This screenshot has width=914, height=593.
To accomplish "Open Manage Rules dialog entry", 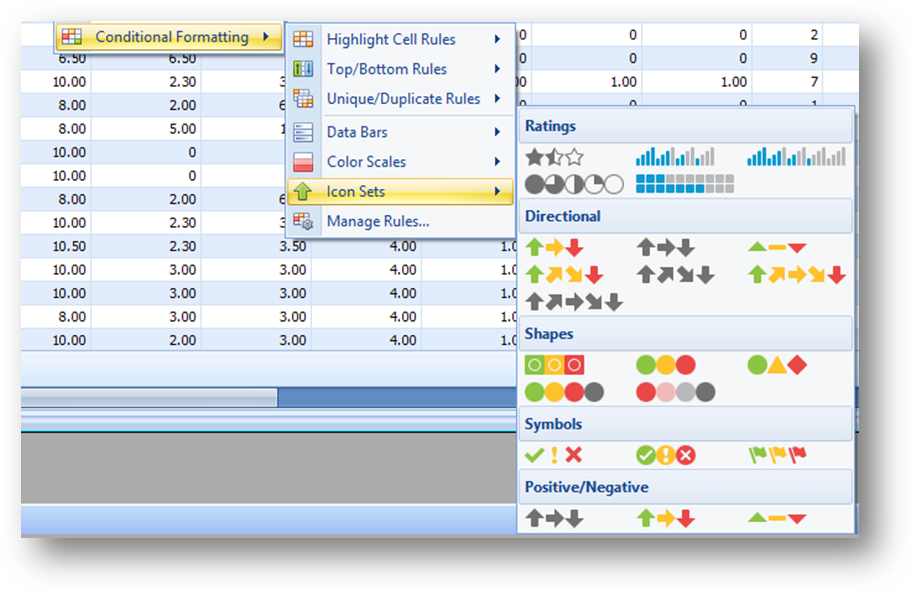I will pyautogui.click(x=400, y=221).
